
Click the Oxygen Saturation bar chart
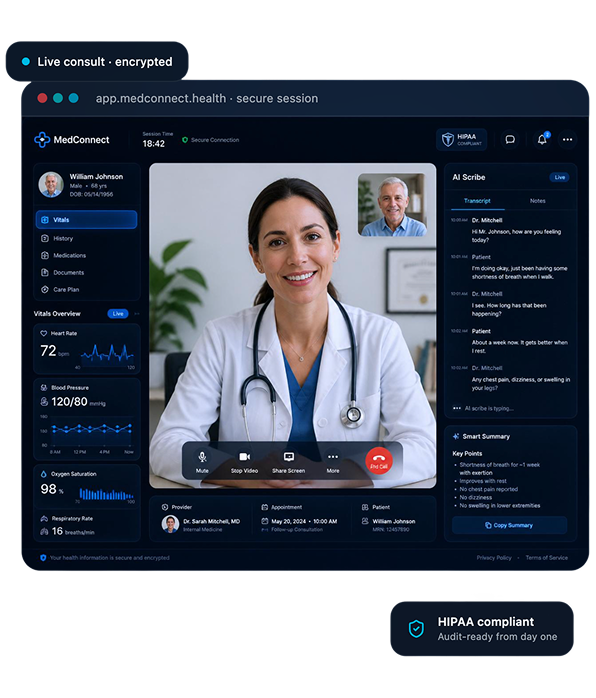pyautogui.click(x=106, y=494)
